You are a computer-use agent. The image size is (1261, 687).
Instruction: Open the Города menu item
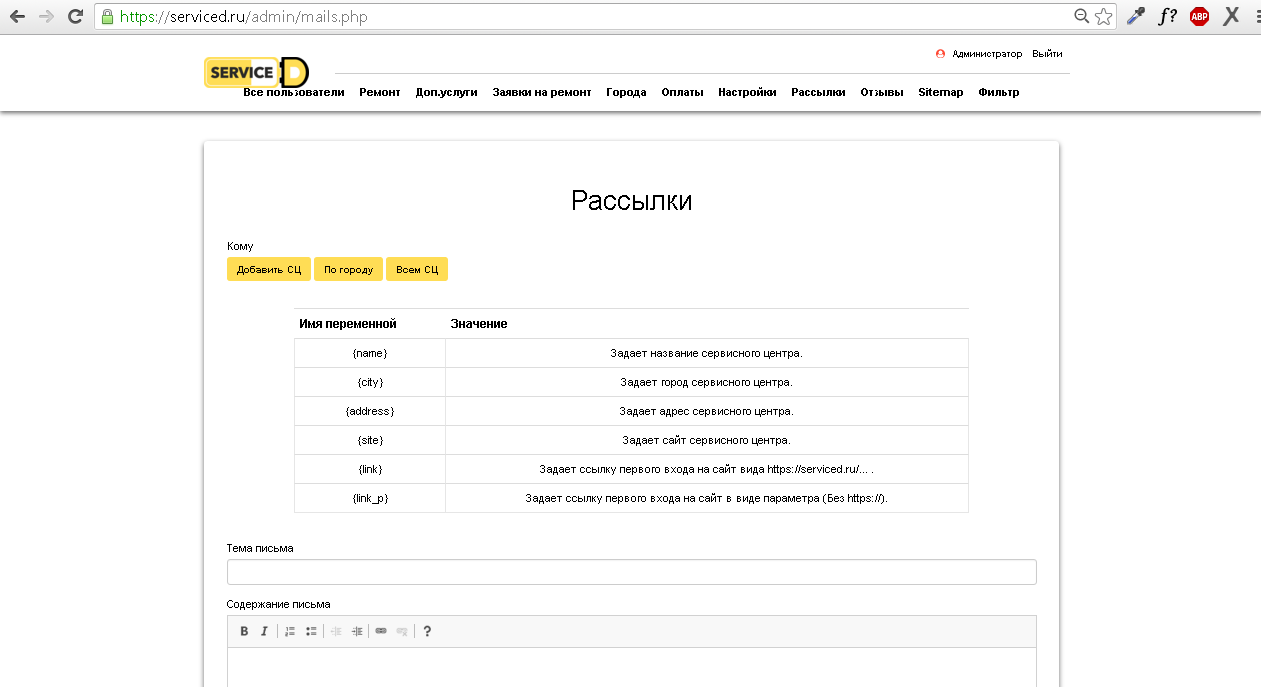click(626, 92)
